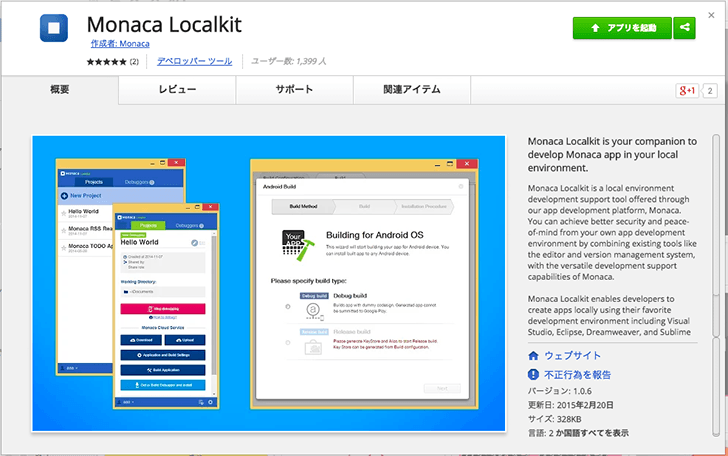
Task: Click the Monaca Localkit app icon
Action: click(x=54, y=28)
